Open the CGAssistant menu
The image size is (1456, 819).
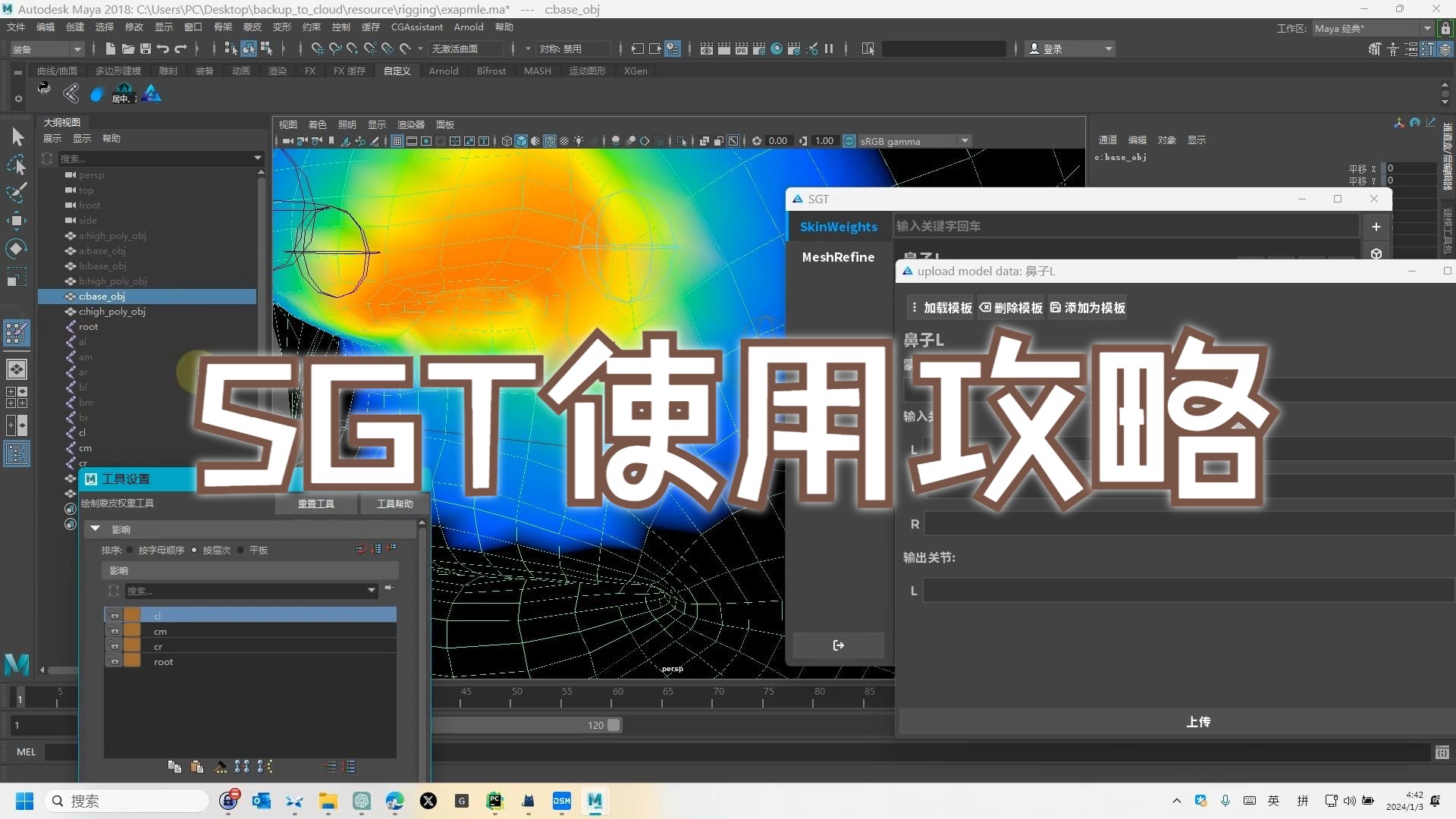(x=417, y=27)
